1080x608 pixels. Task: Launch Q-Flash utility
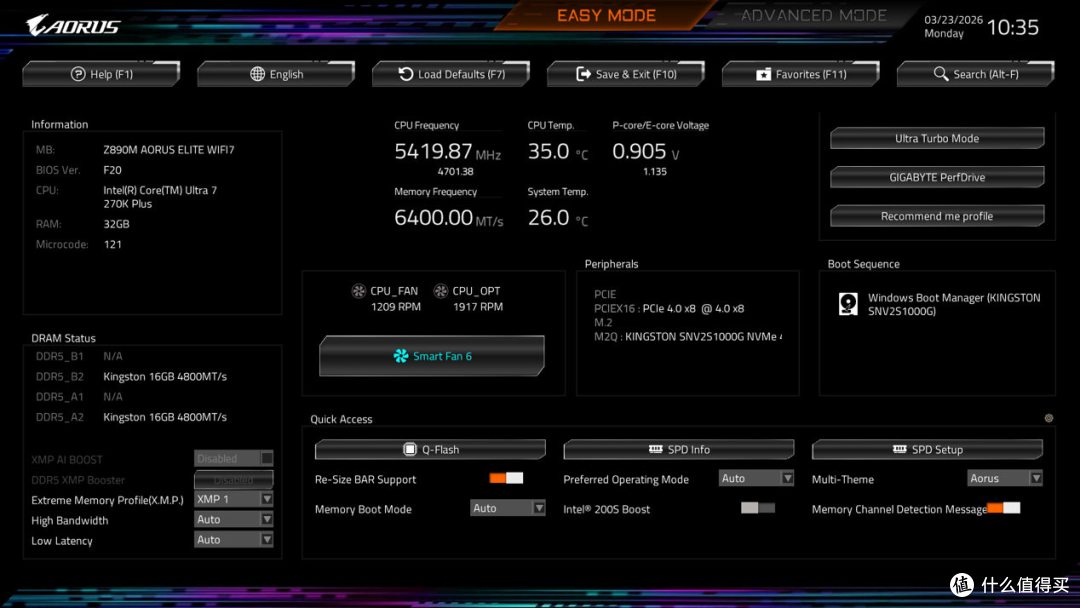coord(430,450)
